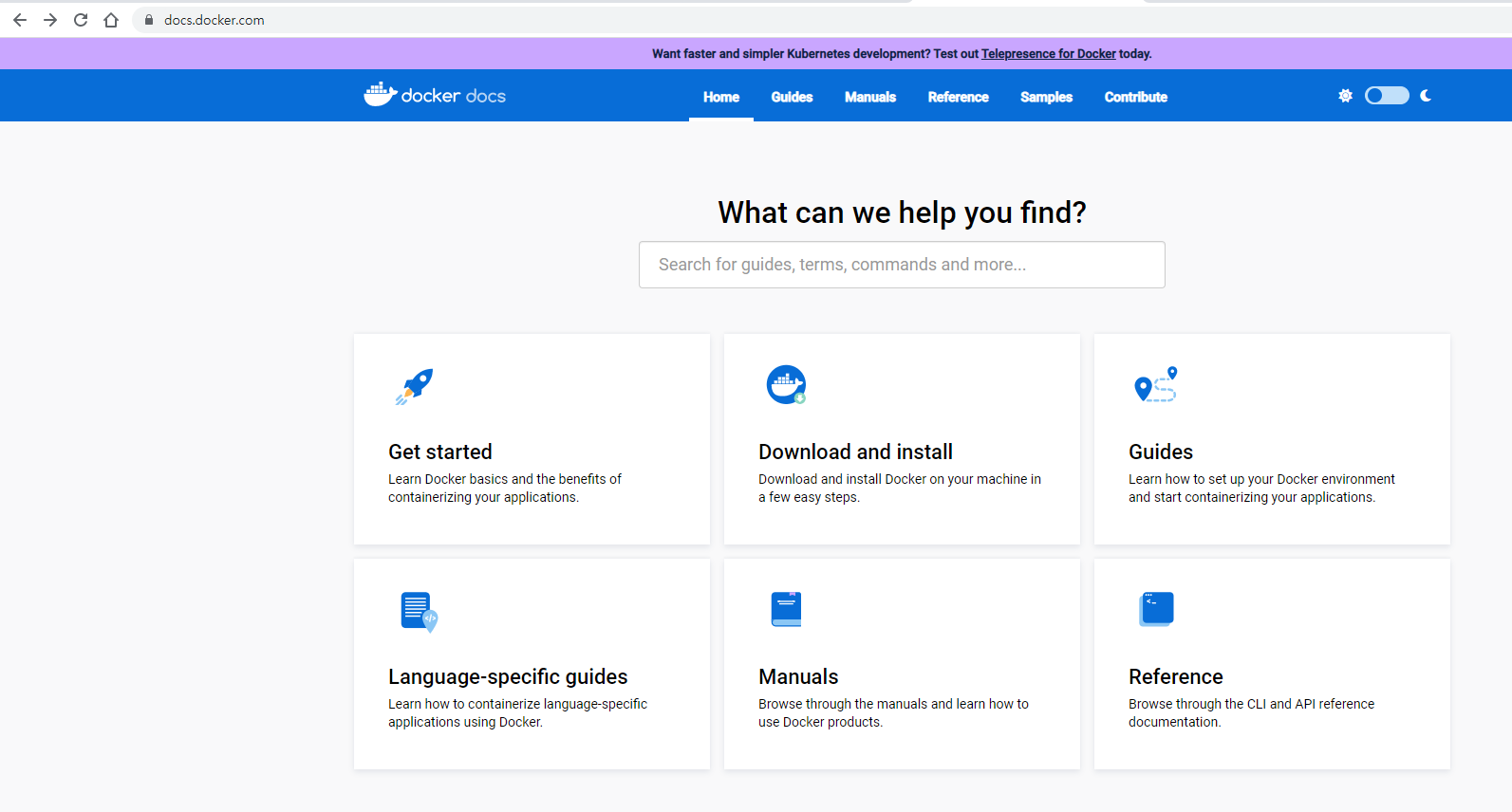Click the docker docs whale logo
This screenshot has width=1512, height=812.
pyautogui.click(x=380, y=94)
